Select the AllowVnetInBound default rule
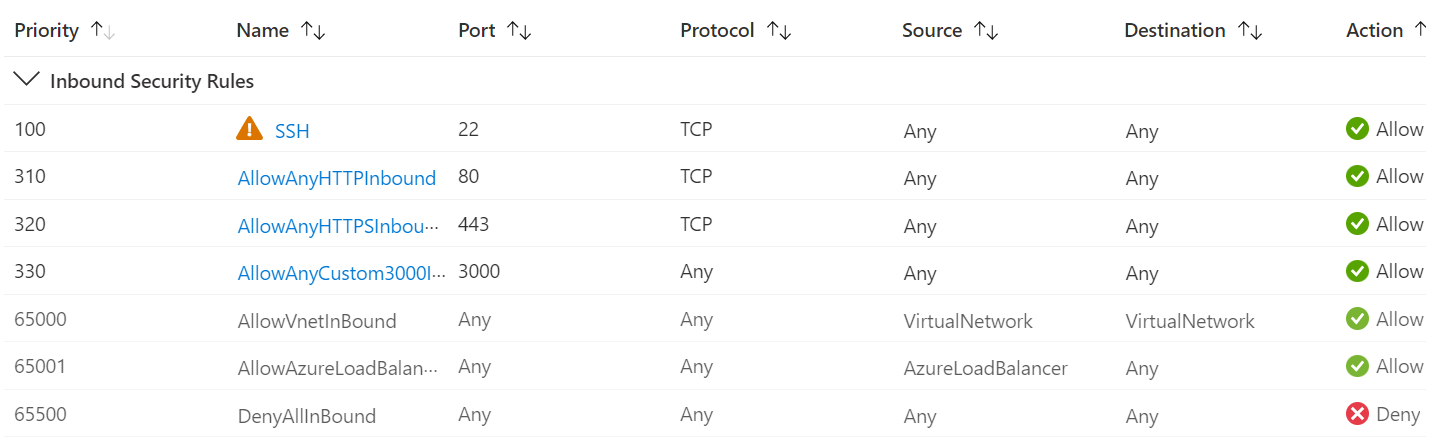 (x=317, y=321)
